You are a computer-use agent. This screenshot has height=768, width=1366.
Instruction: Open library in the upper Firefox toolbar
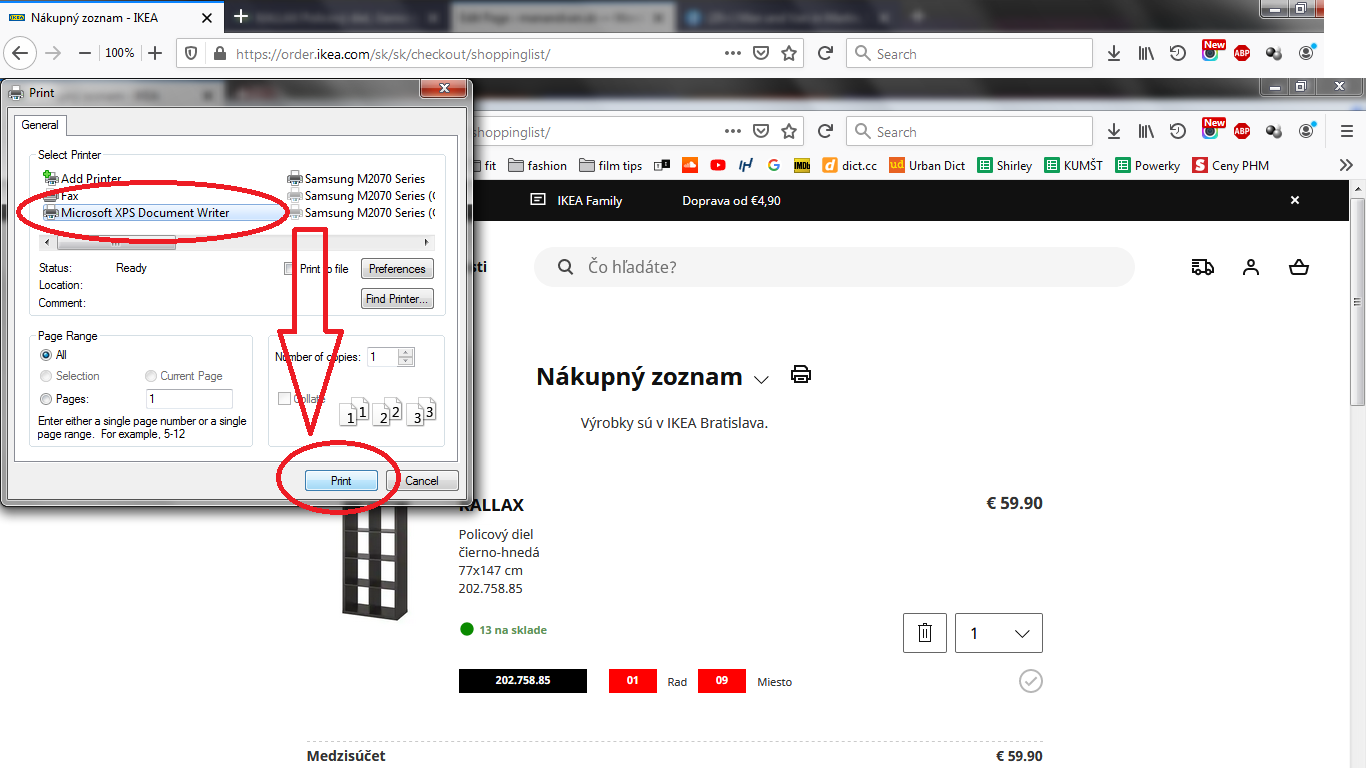(1146, 54)
